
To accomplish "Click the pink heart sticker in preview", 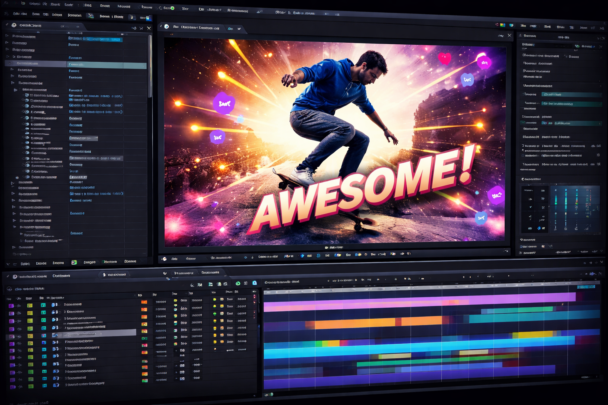I will click(445, 59).
